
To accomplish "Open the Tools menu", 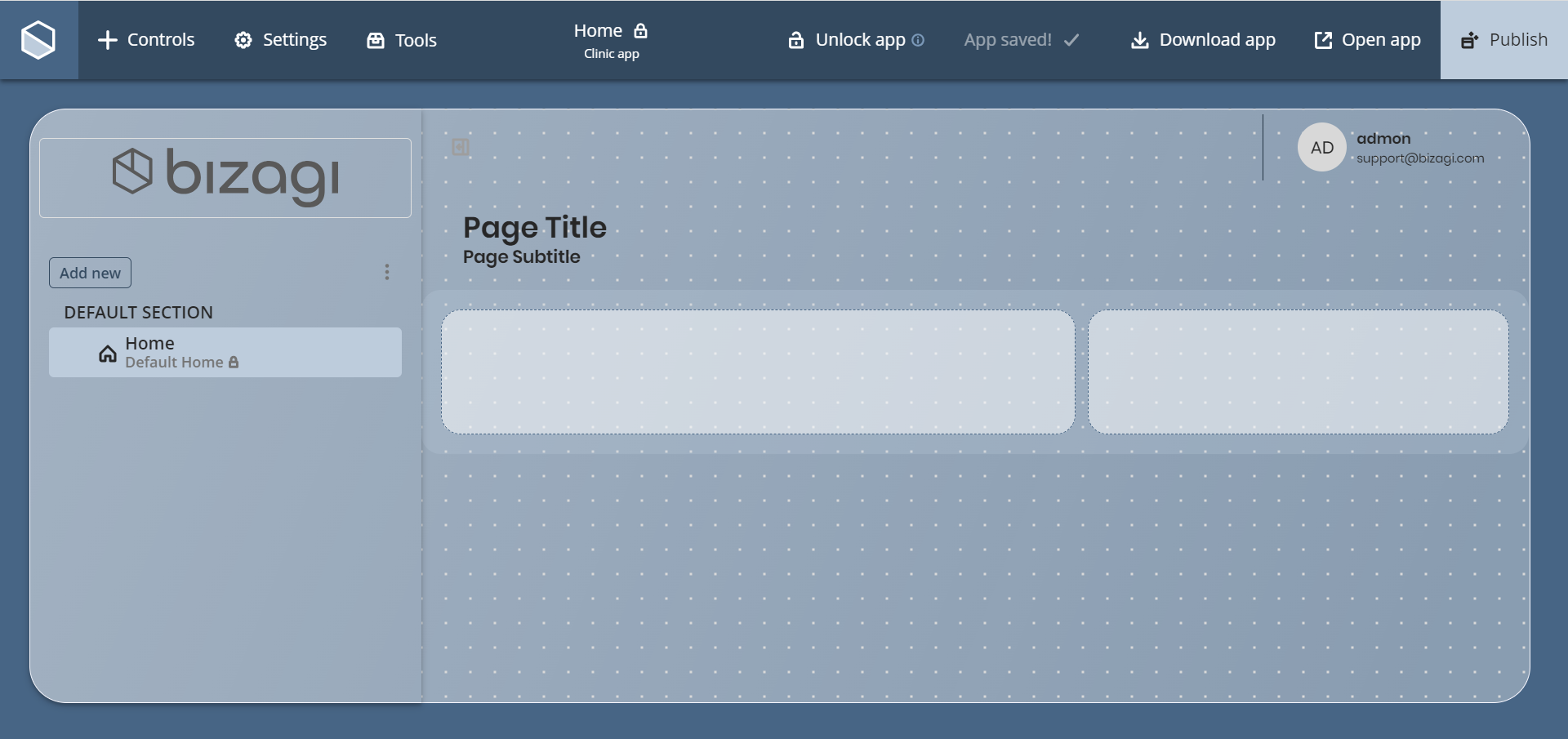I will coord(402,40).
